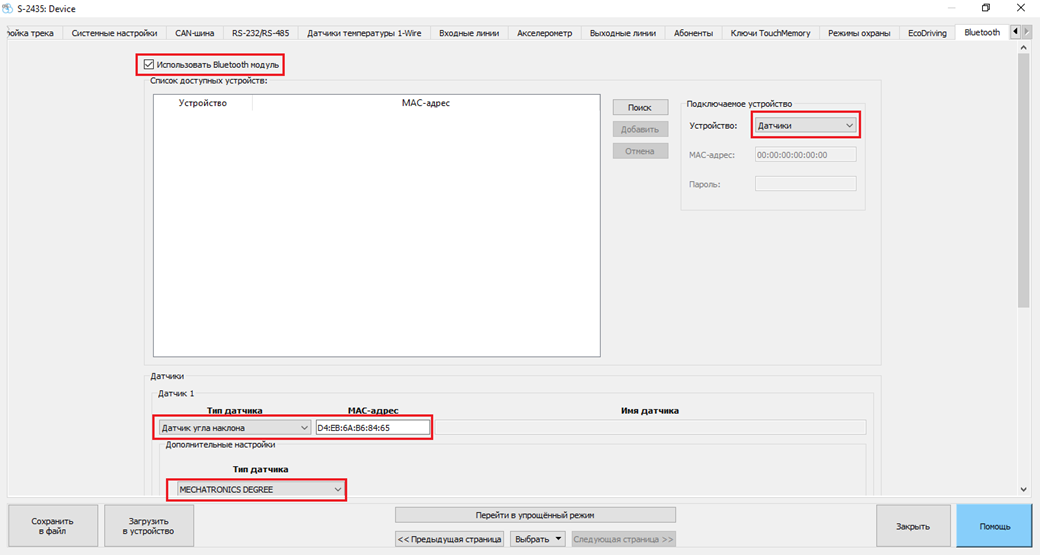Go to the Режимы охраны tab
The image size is (1040, 555).
[859, 33]
